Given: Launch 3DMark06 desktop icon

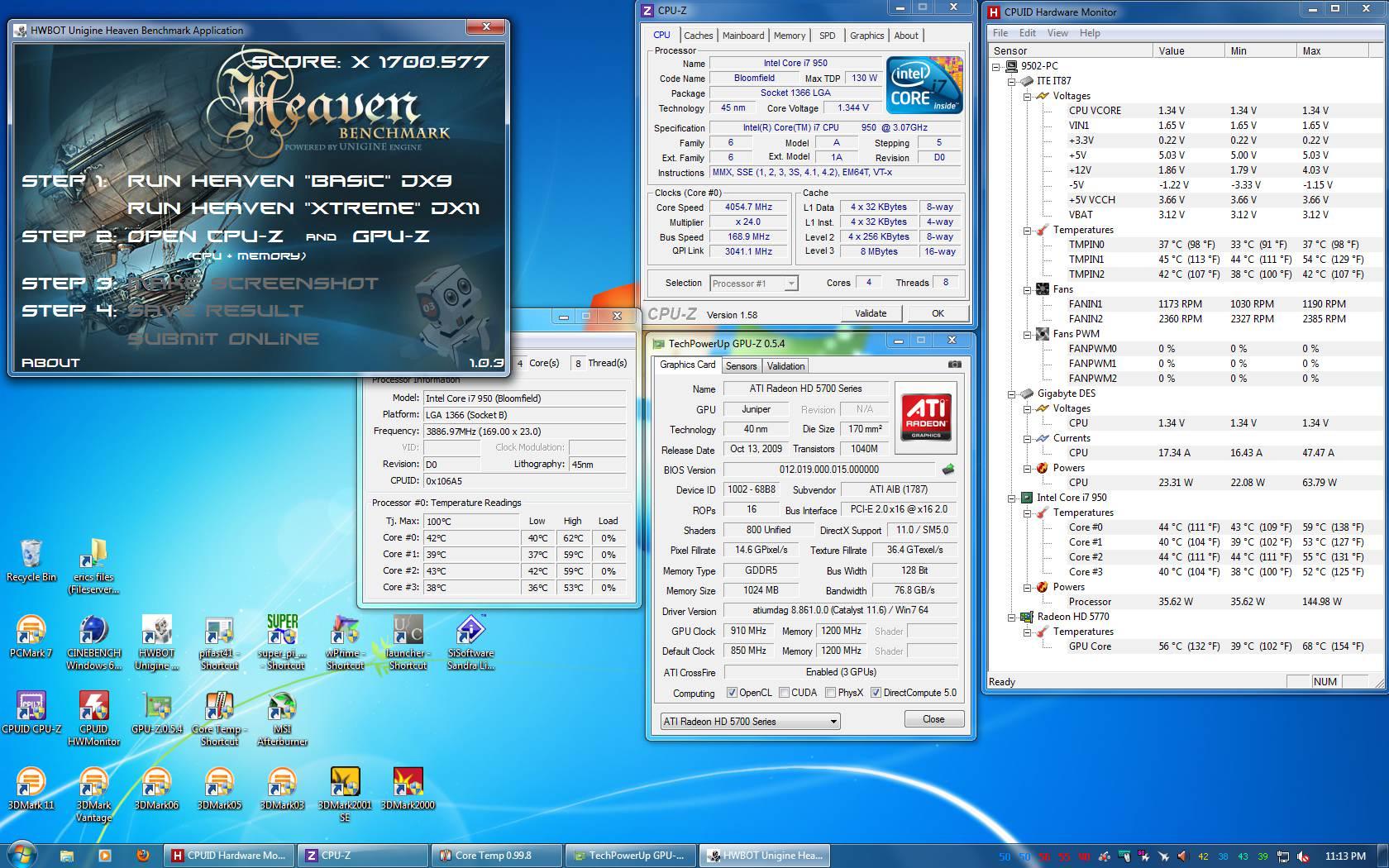Looking at the screenshot, I should pyautogui.click(x=156, y=789).
